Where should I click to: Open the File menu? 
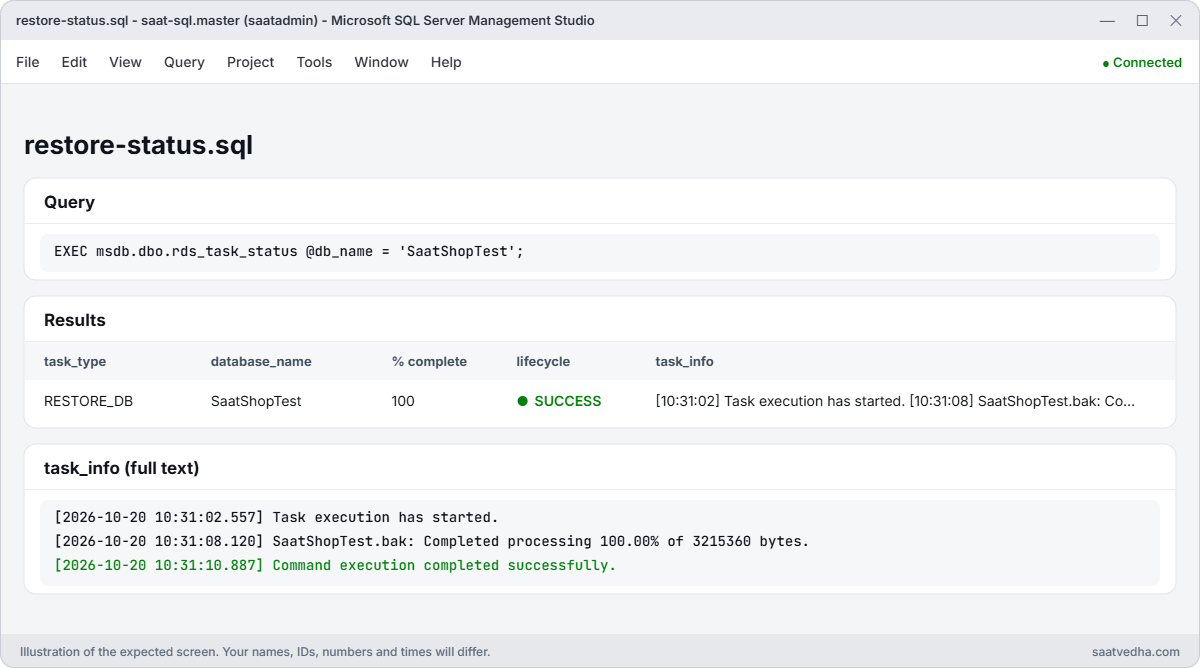pyautogui.click(x=28, y=62)
